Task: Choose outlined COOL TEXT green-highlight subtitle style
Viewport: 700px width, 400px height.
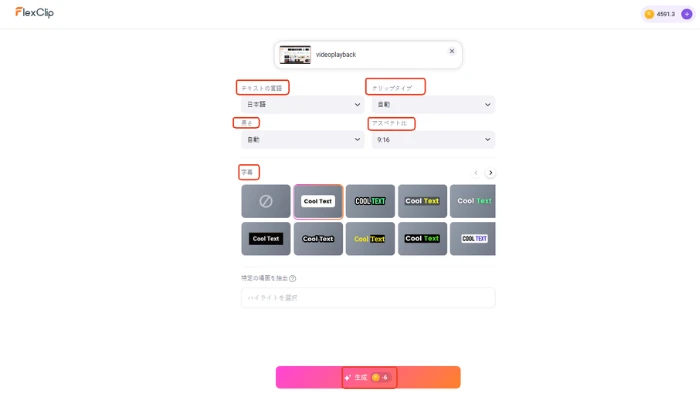Action: pos(370,201)
